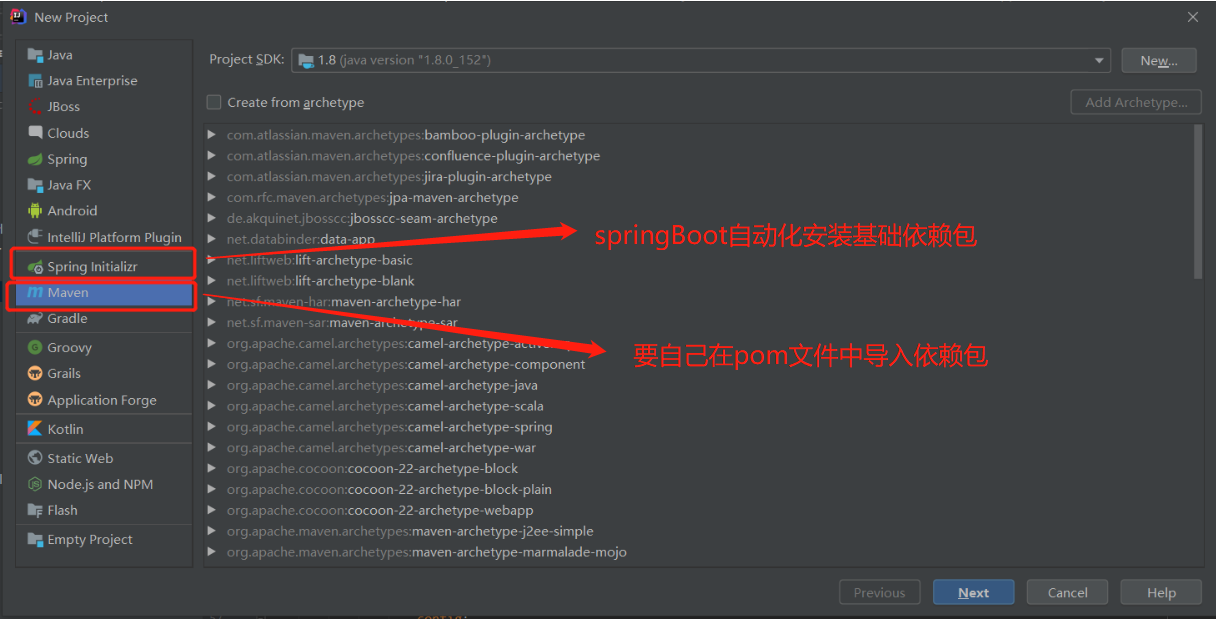Expand confluence-plugin-archetype entry
1216x620 pixels.
point(211,156)
